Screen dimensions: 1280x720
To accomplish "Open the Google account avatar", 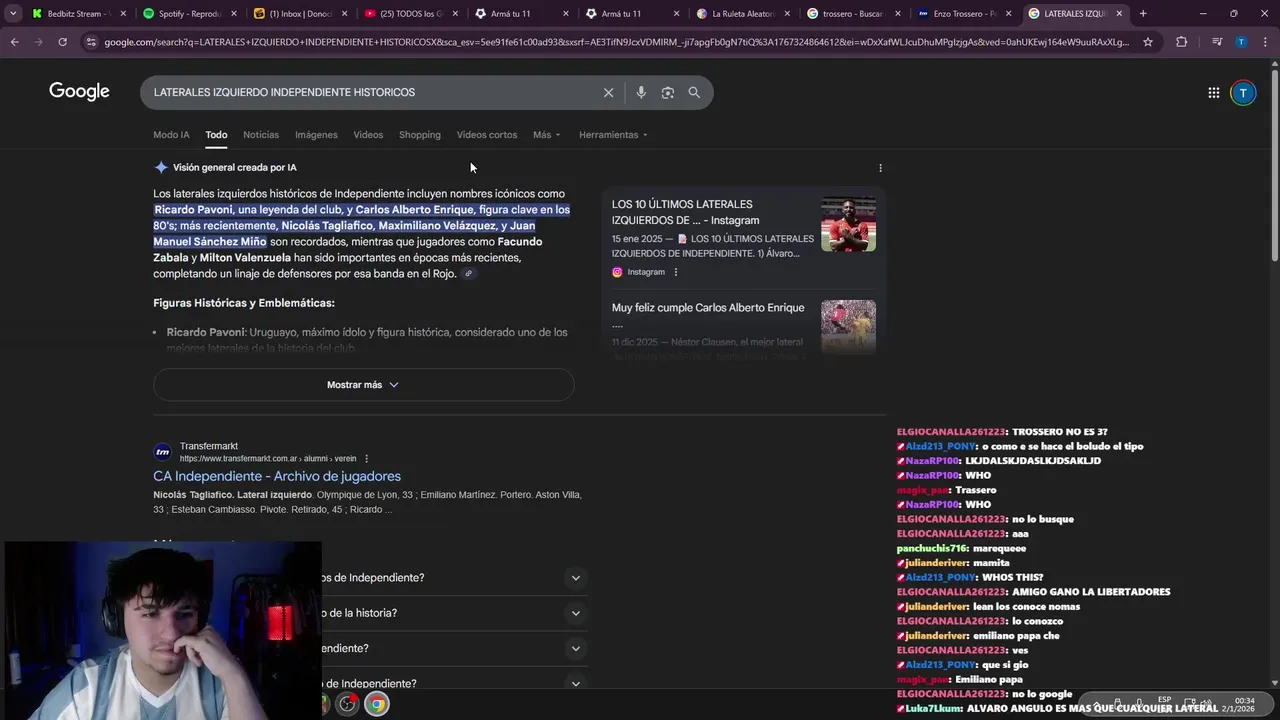I will tap(1243, 93).
